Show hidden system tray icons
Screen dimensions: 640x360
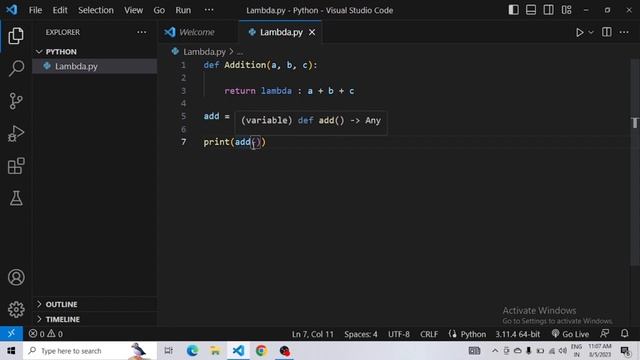point(495,351)
